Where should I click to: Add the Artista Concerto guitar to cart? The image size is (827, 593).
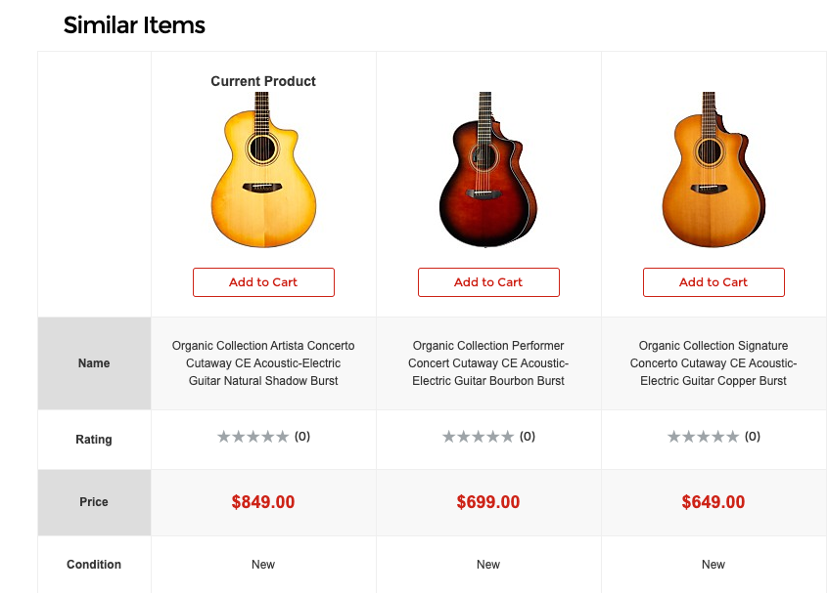pos(263,282)
